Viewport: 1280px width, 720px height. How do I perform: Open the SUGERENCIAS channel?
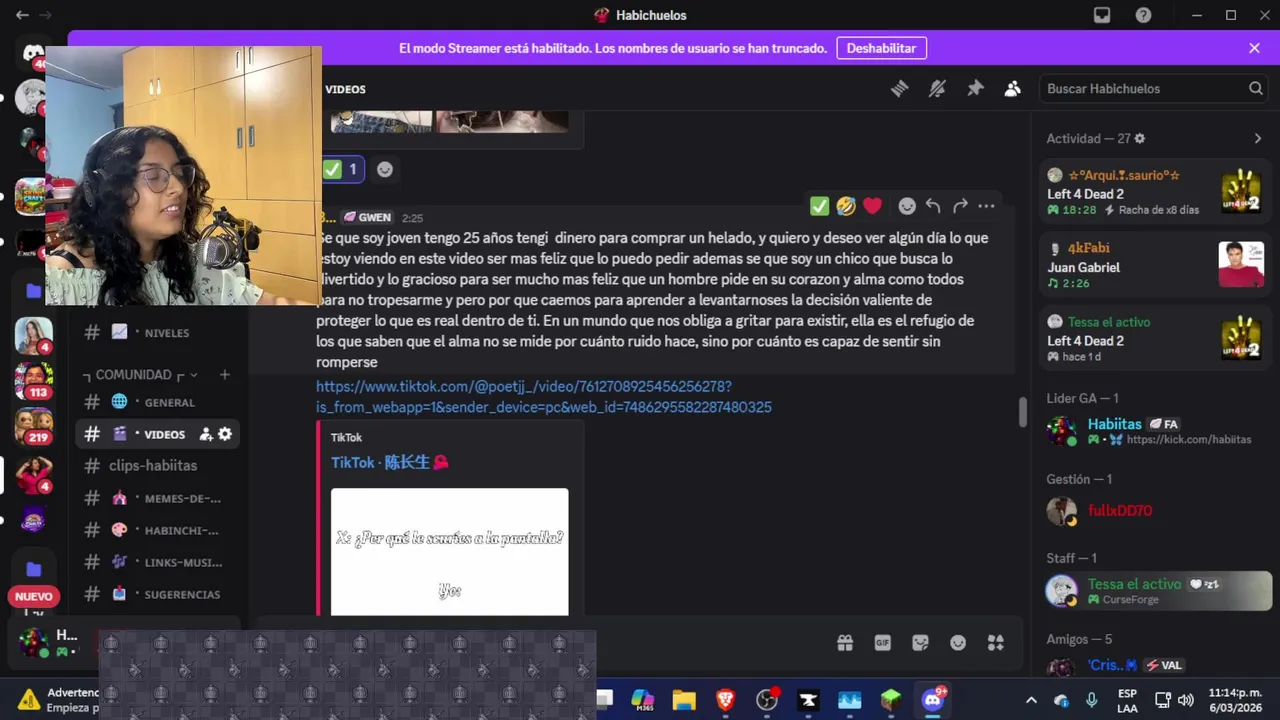pos(157,594)
